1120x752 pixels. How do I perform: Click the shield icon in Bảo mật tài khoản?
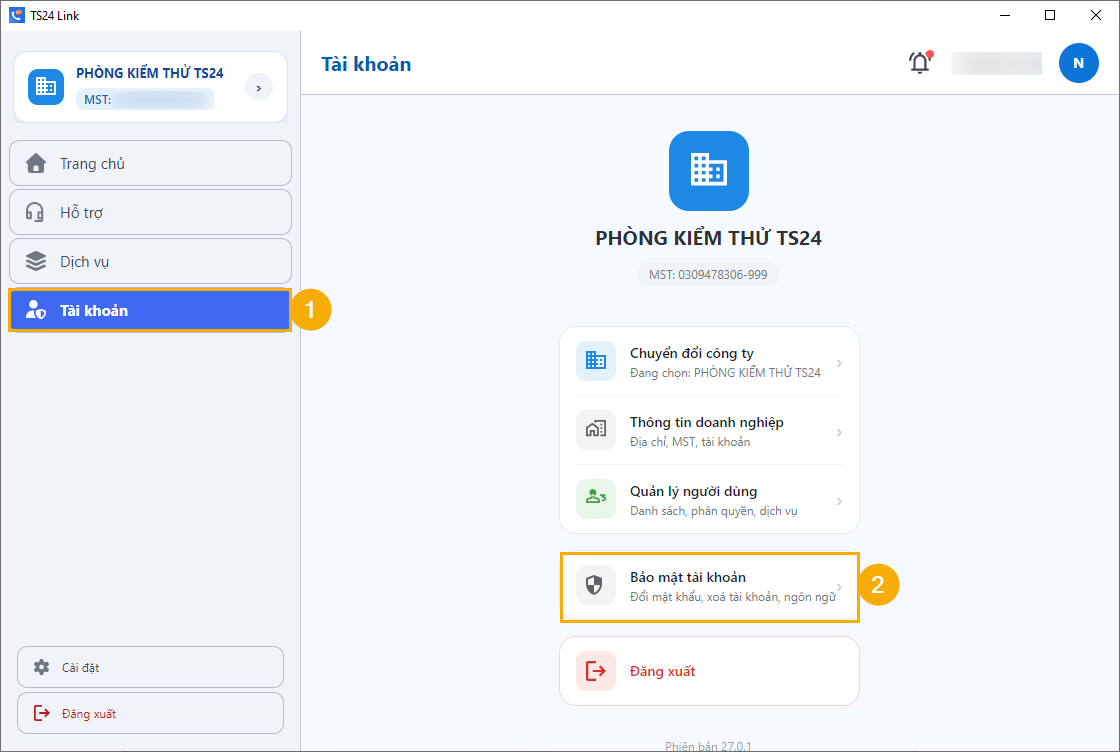tap(594, 585)
